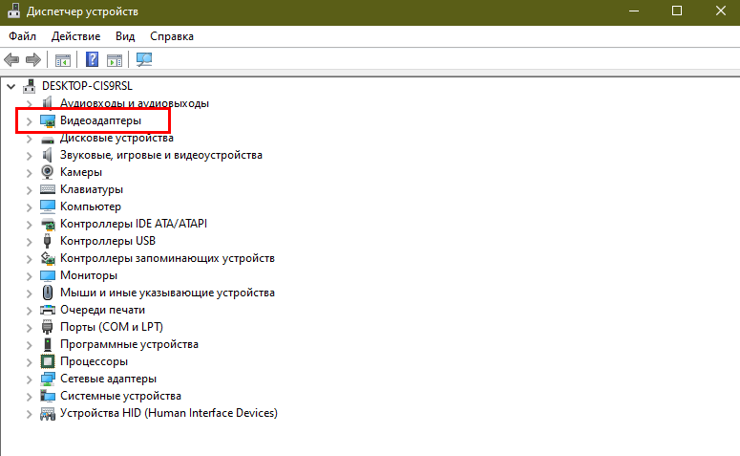Click the Звуковые, игровые speaker icon
The height and width of the screenshot is (456, 740).
47,155
